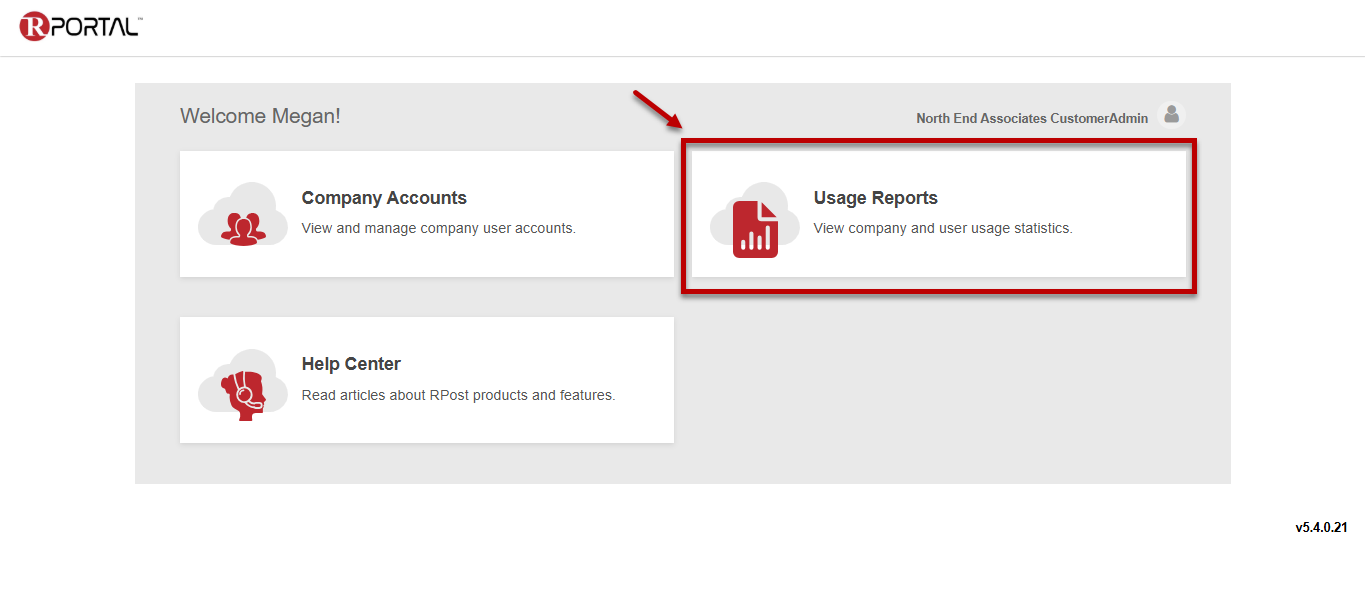Open the Usage Reports title
Image resolution: width=1365 pixels, height=595 pixels.
click(x=875, y=198)
